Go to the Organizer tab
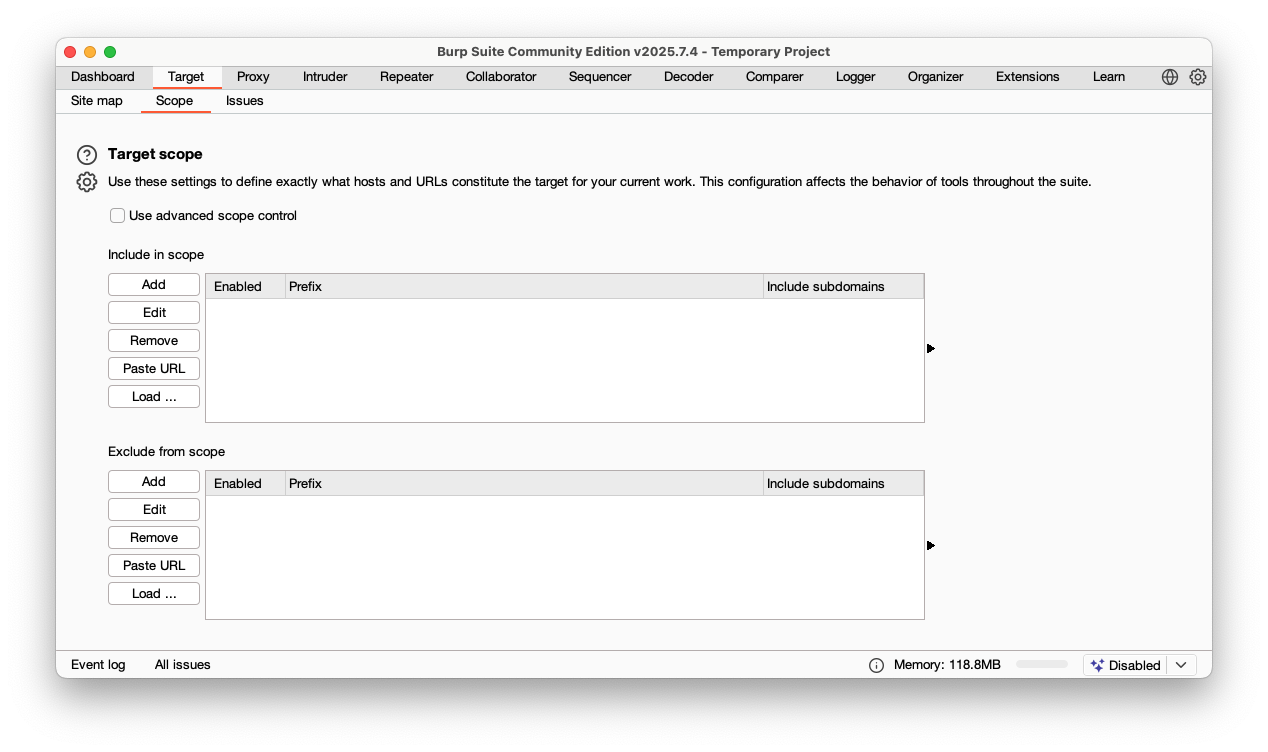Viewport: 1268px width, 752px height. pyautogui.click(x=936, y=77)
